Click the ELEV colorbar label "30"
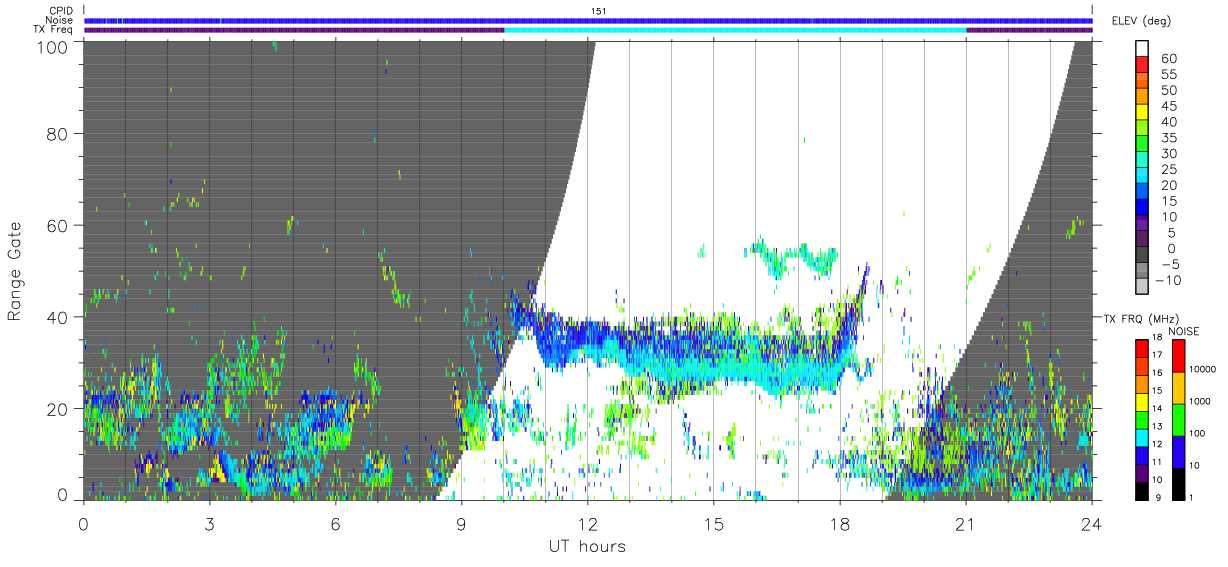 tap(1168, 154)
